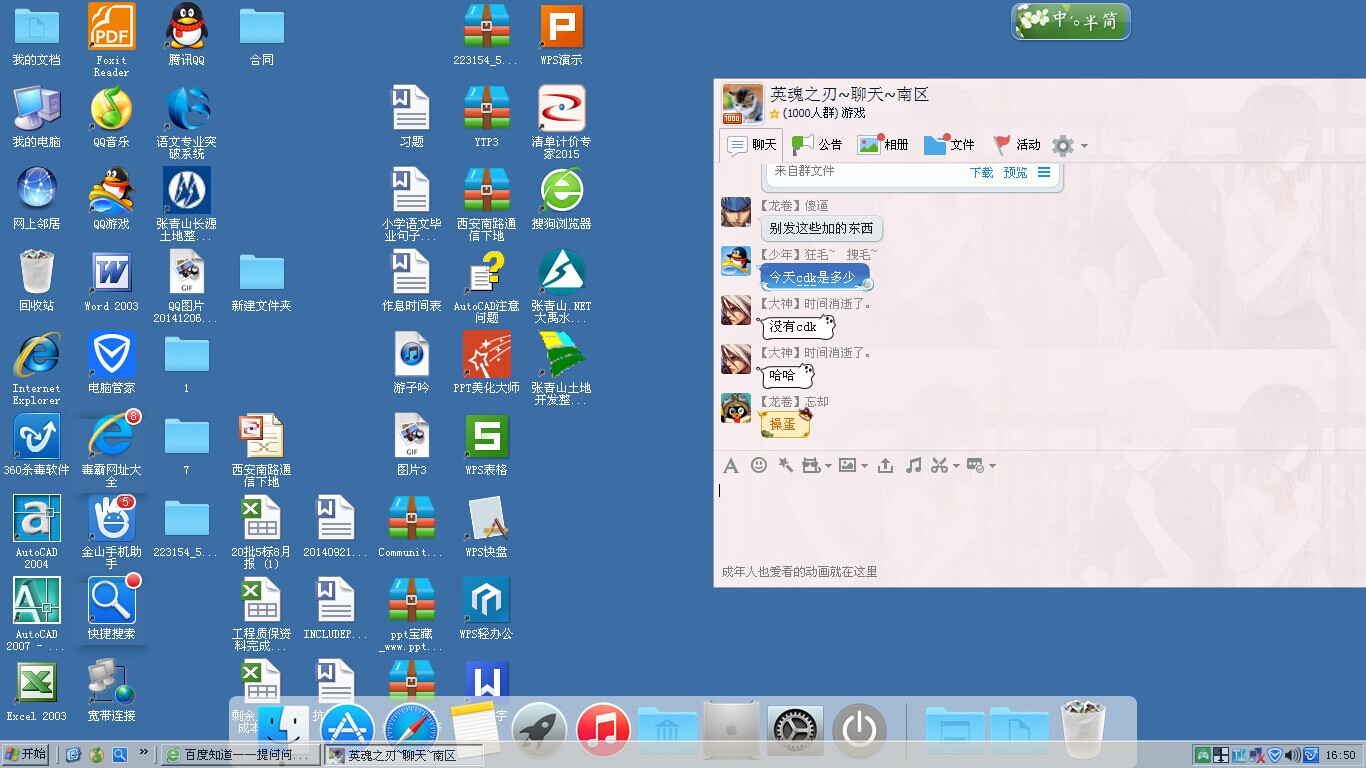Click the 预览 link on group file
Image resolution: width=1366 pixels, height=768 pixels.
tap(1015, 172)
